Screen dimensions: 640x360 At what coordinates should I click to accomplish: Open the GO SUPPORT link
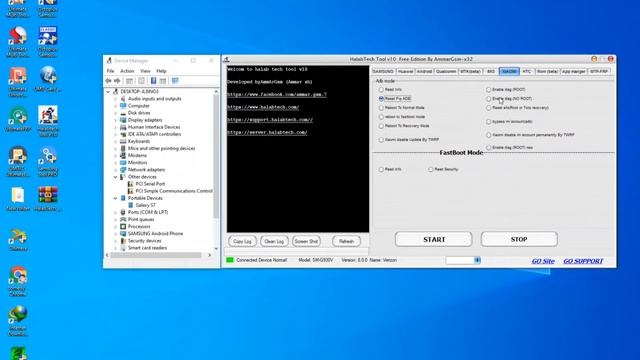pos(583,261)
